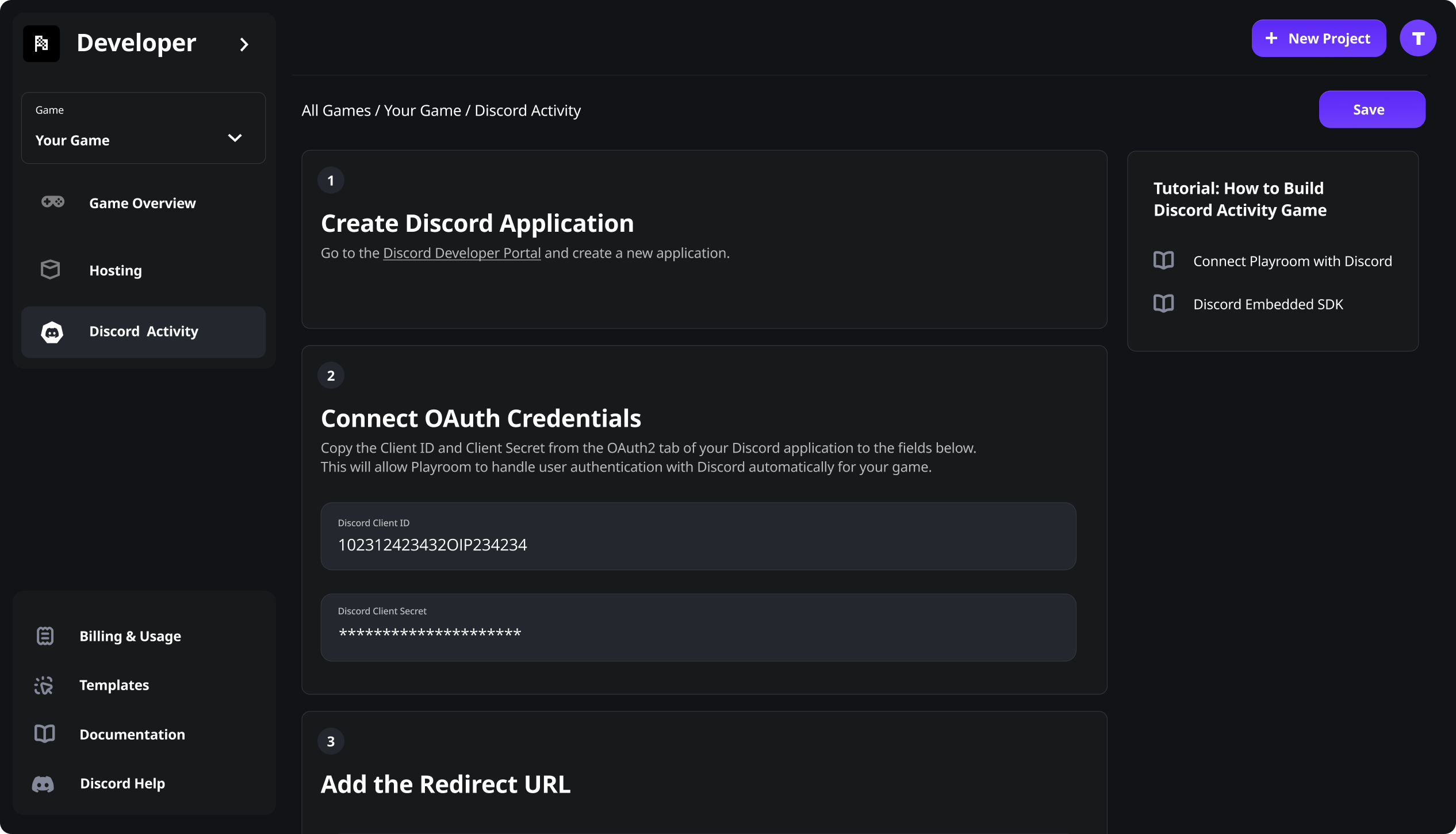Open the Discord Developer Portal link
The image size is (1456, 834).
coord(462,253)
